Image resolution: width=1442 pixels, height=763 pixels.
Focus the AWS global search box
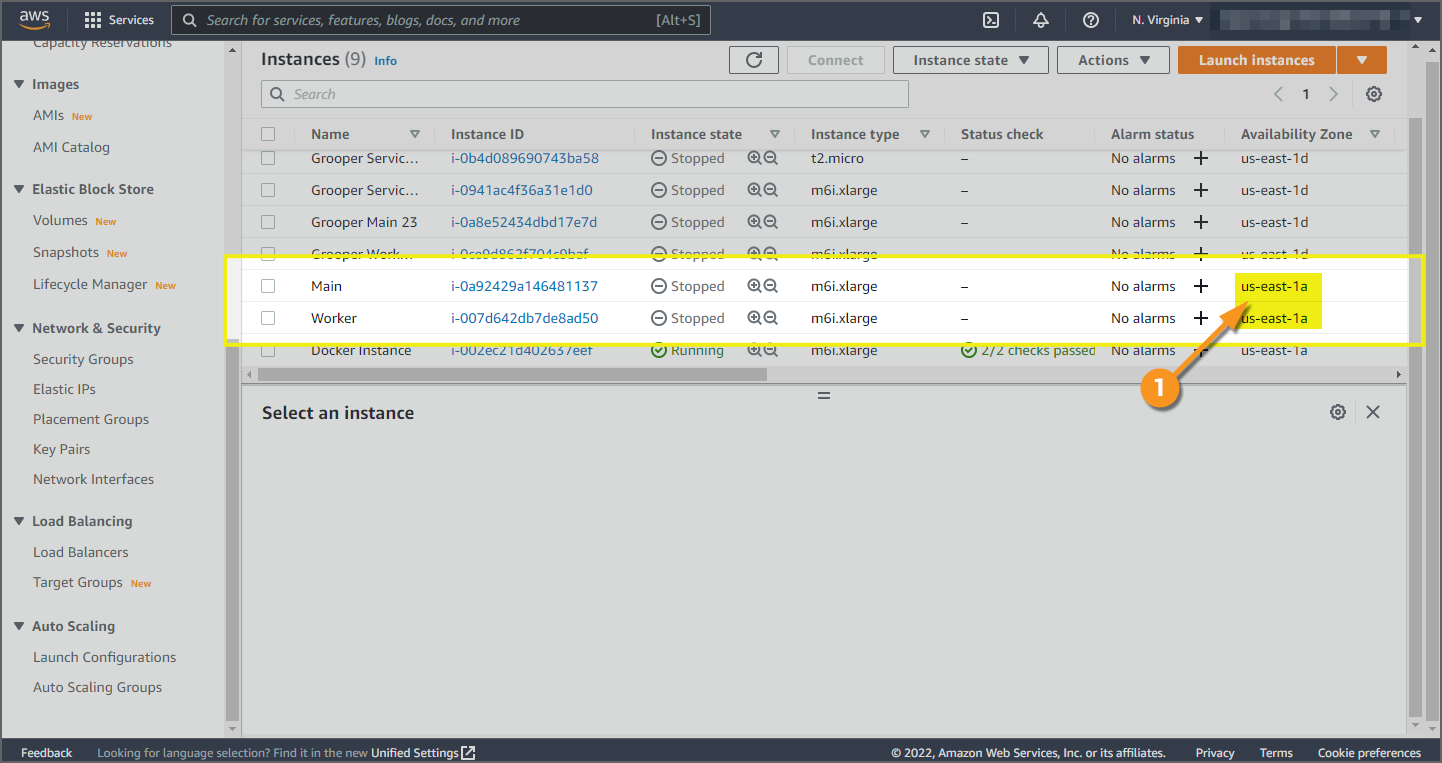click(441, 20)
